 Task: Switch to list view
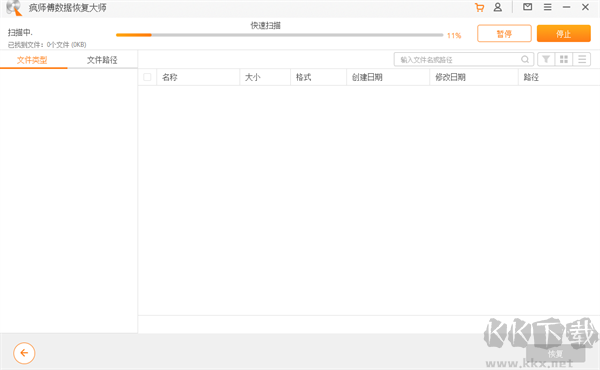click(x=582, y=59)
